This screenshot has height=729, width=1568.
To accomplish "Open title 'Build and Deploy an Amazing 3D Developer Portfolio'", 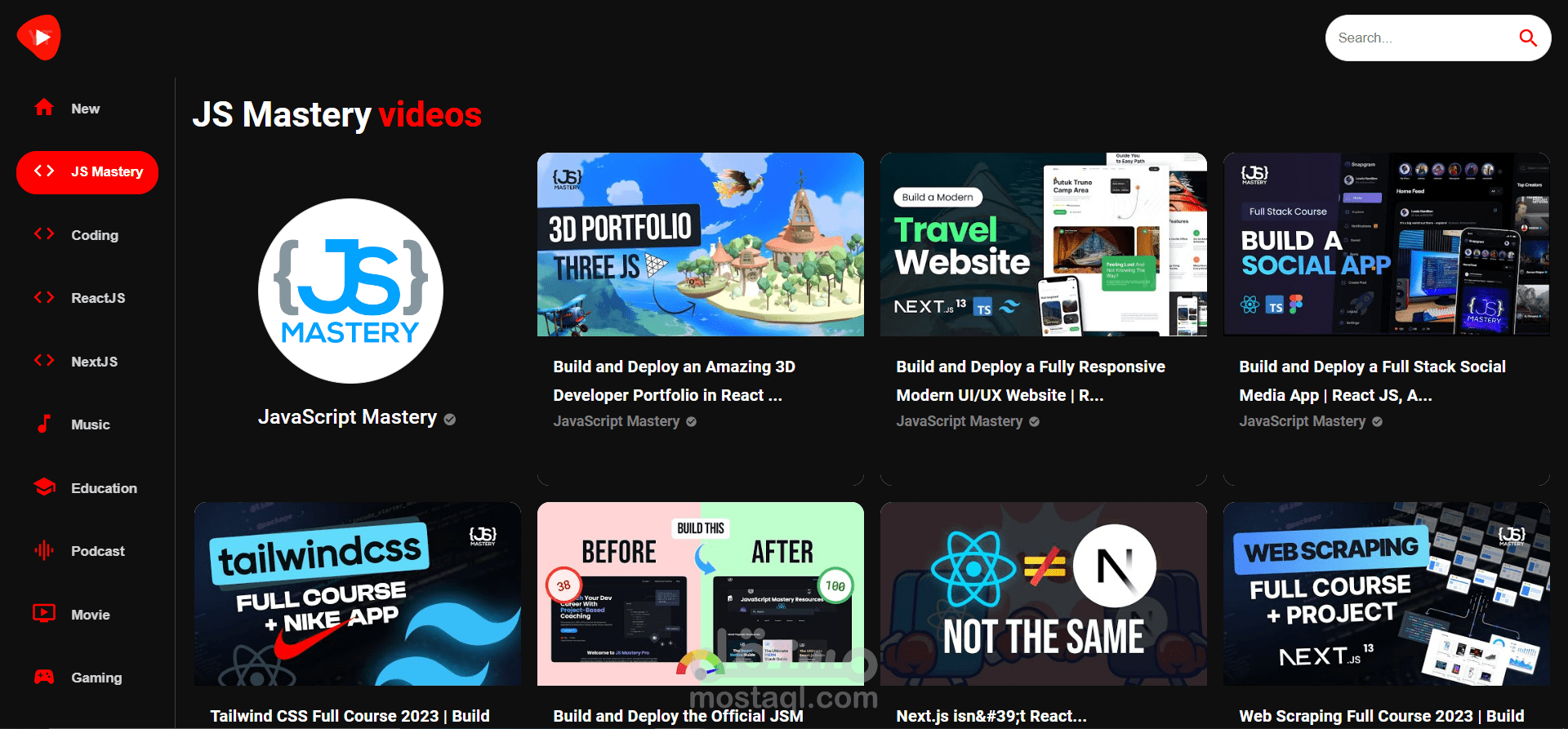I will click(675, 381).
